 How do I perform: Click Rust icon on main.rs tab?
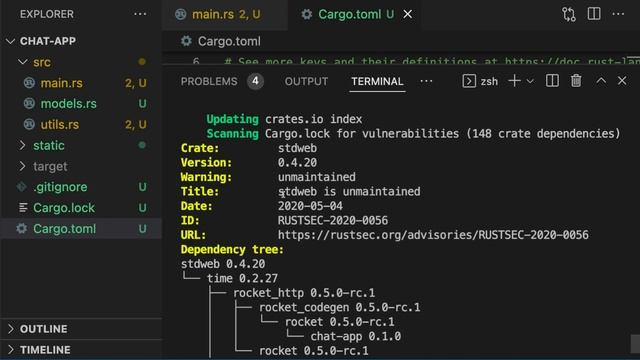pyautogui.click(x=180, y=14)
